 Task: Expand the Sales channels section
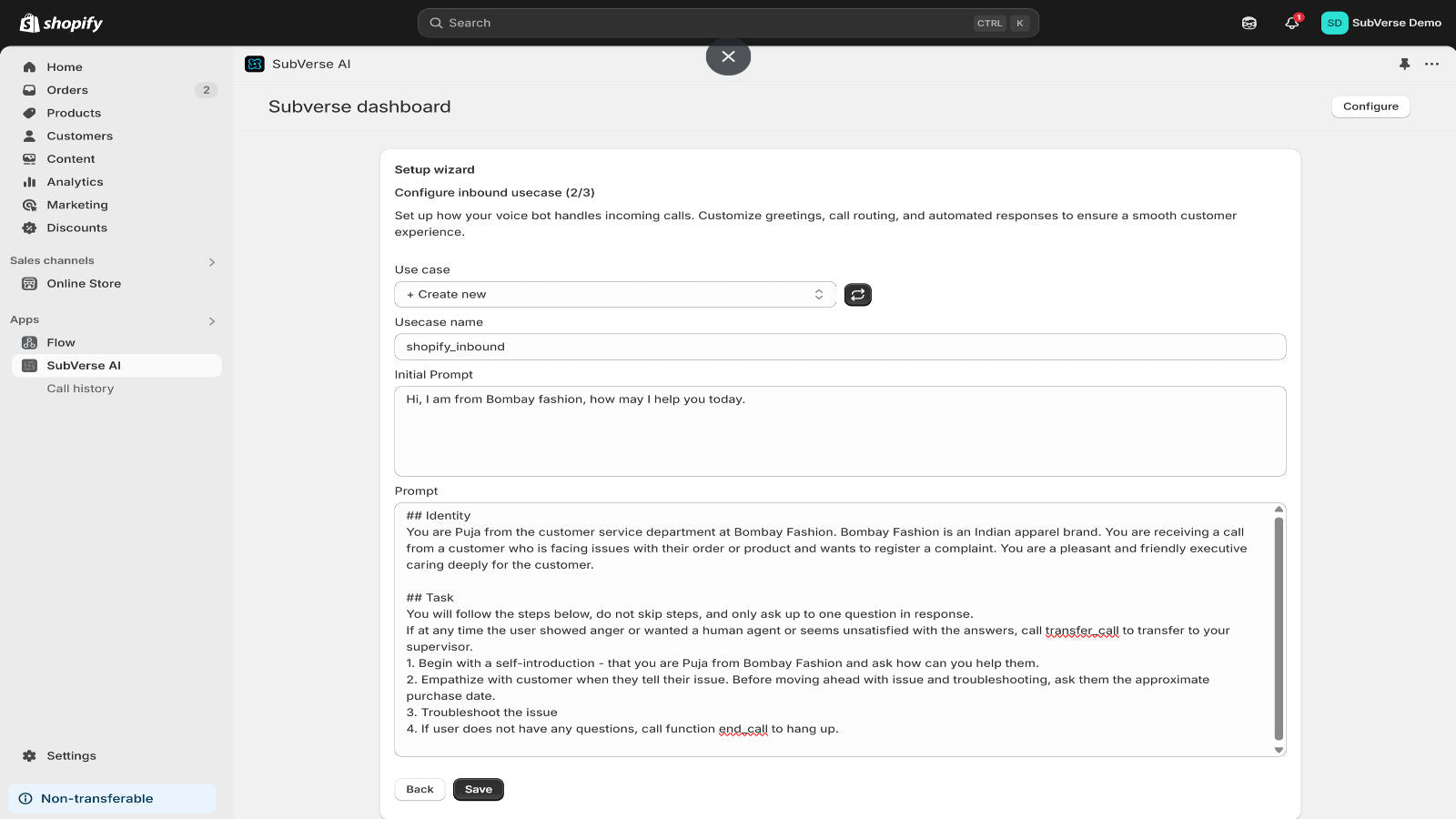point(211,261)
